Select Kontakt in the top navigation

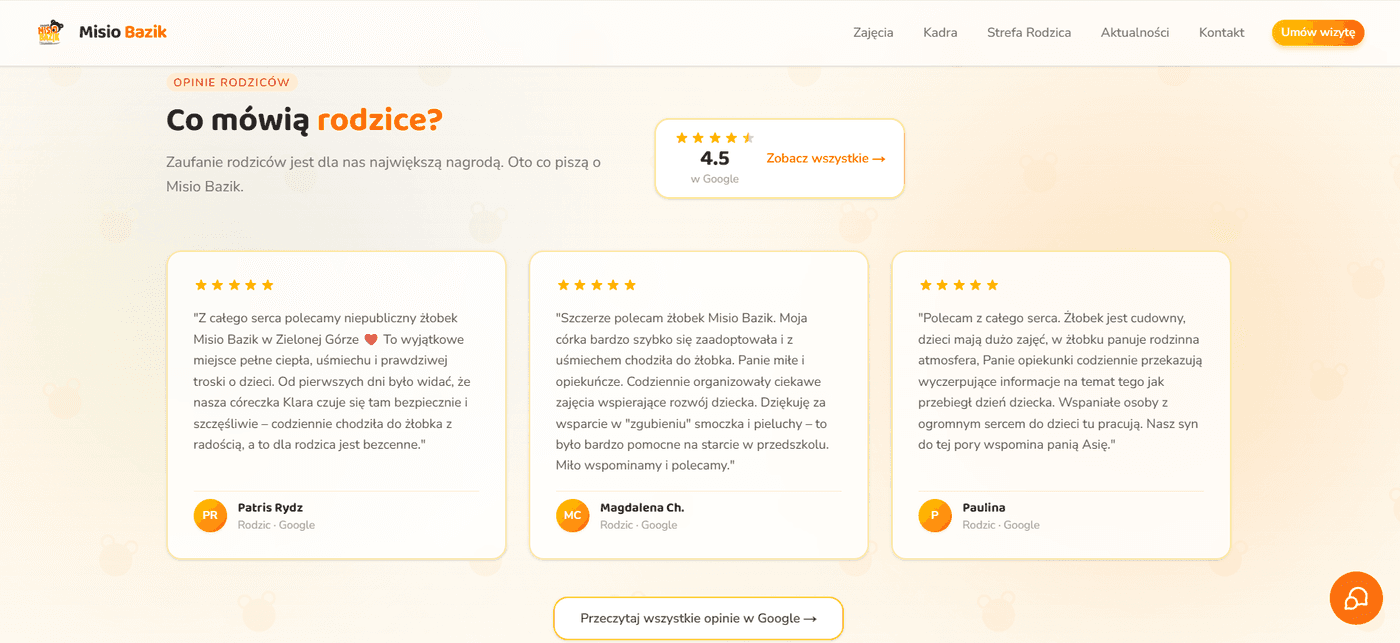[1222, 33]
